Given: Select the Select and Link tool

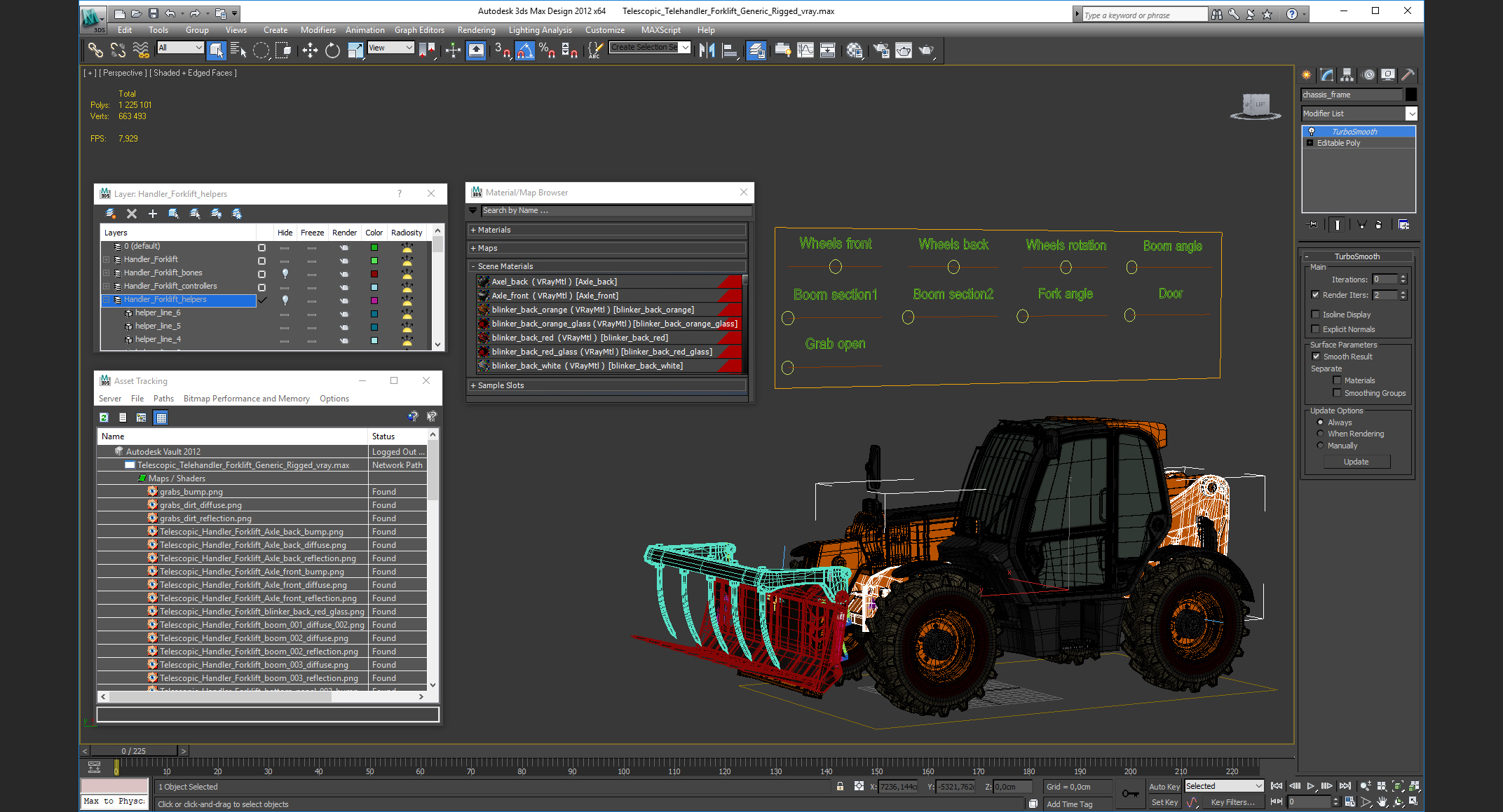Looking at the screenshot, I should point(95,50).
